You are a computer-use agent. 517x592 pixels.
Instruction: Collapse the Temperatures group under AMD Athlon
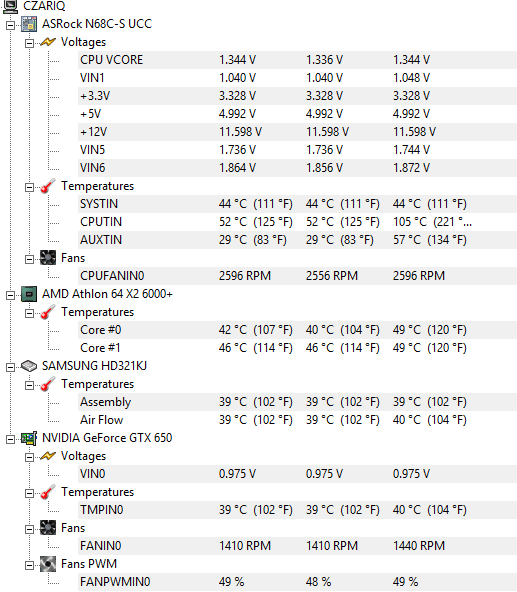pyautogui.click(x=29, y=313)
